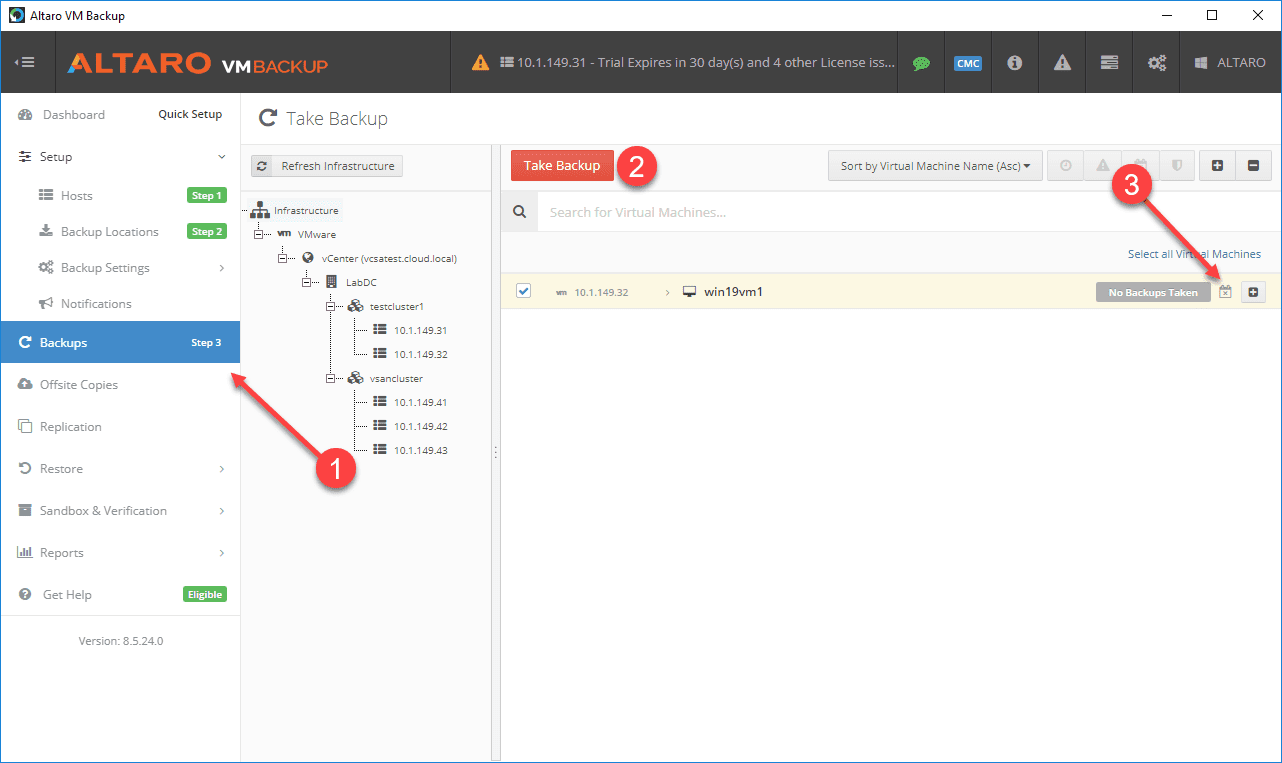Collapse the vCenter tree node
1282x763 pixels.
click(284, 258)
